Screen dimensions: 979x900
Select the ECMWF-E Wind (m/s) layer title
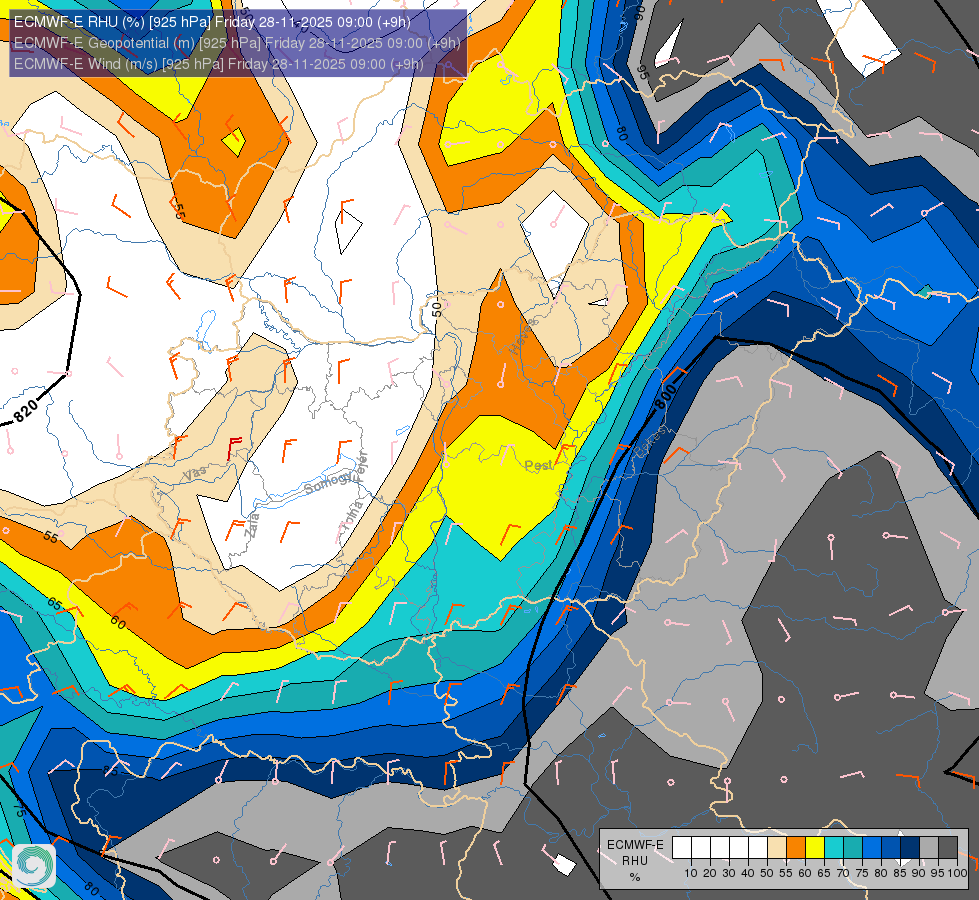(x=219, y=64)
